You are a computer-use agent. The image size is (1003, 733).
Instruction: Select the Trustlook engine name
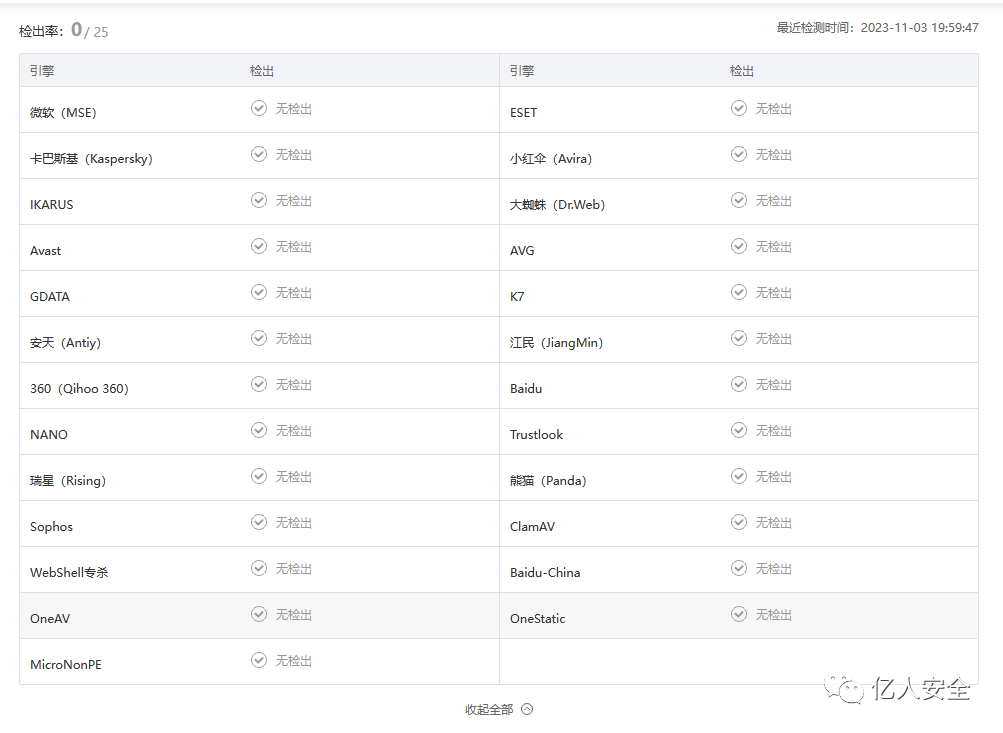[536, 435]
